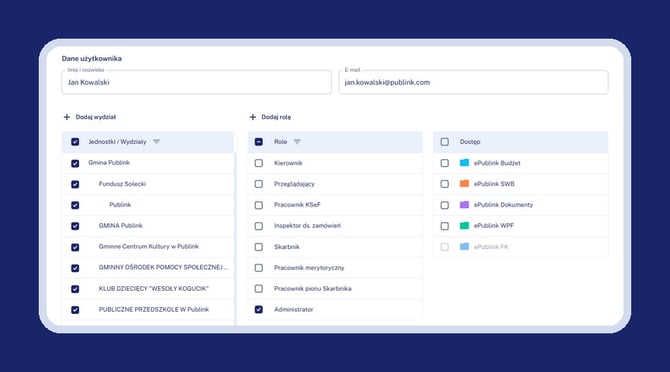
Task: Check the Kierownik role checkbox
Action: tap(259, 163)
